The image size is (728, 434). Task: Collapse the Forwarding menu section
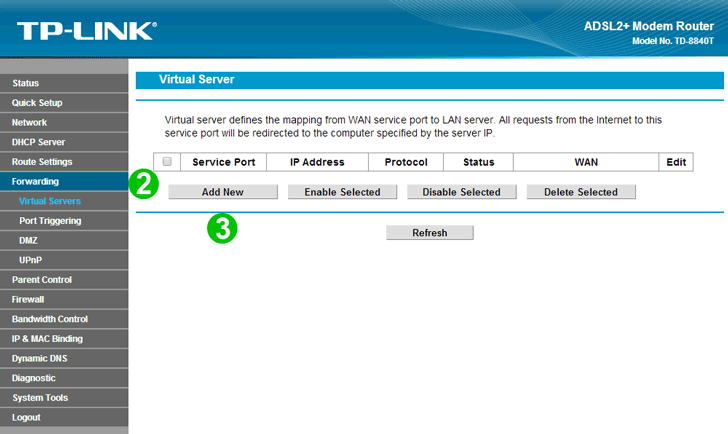[64, 181]
